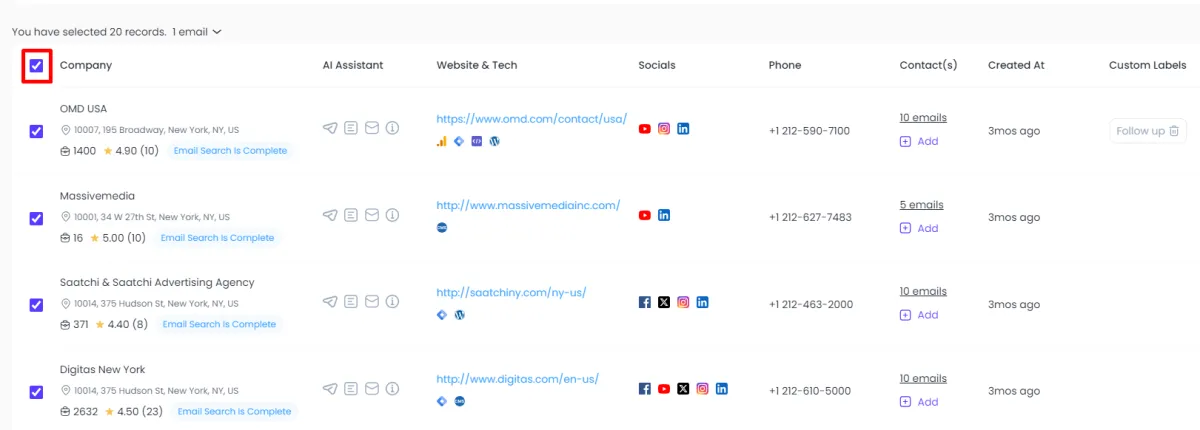The image size is (1200, 430).
Task: View Massivemedia '5 emails' link
Action: click(921, 205)
